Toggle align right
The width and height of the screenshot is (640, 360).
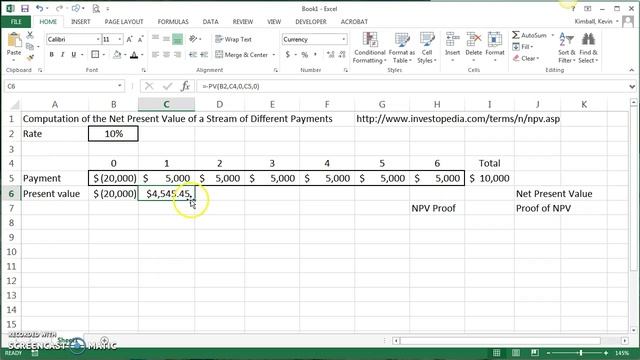click(x=177, y=54)
